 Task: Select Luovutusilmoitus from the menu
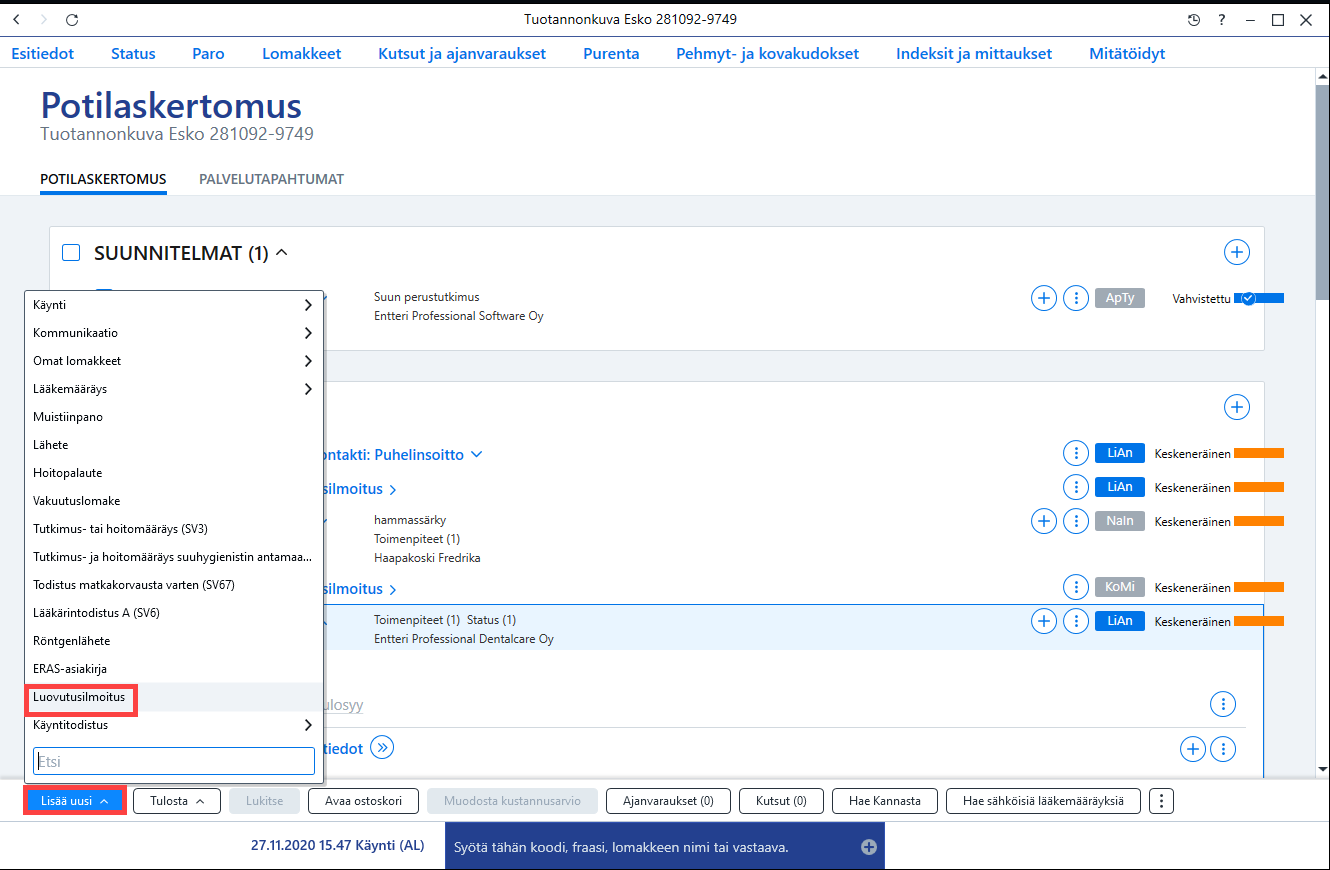79,697
